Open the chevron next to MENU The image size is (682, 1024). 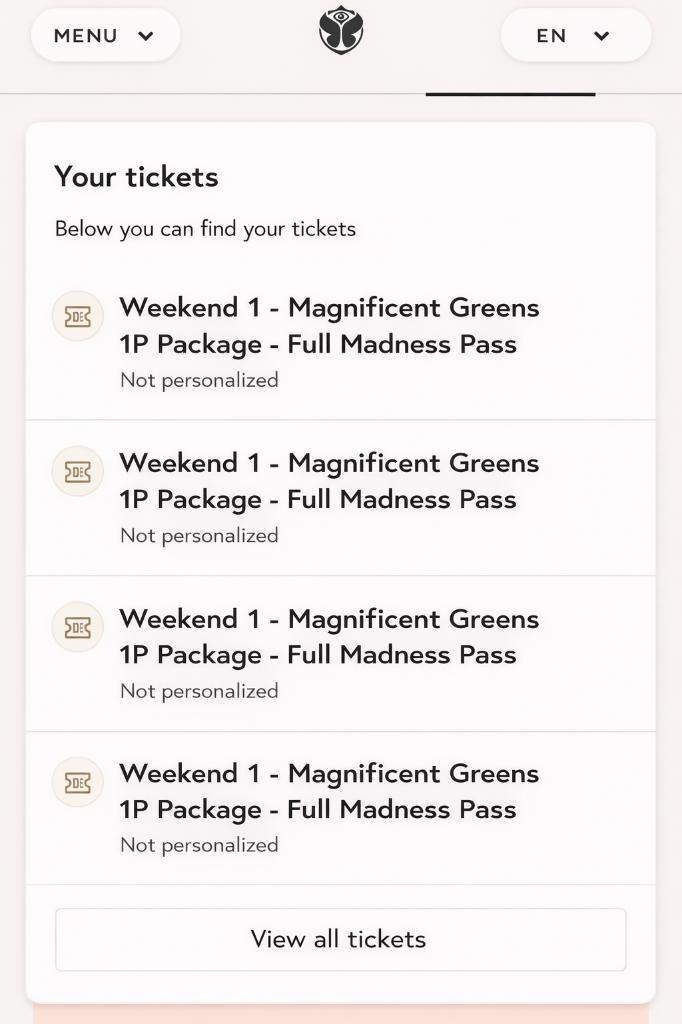(x=146, y=35)
